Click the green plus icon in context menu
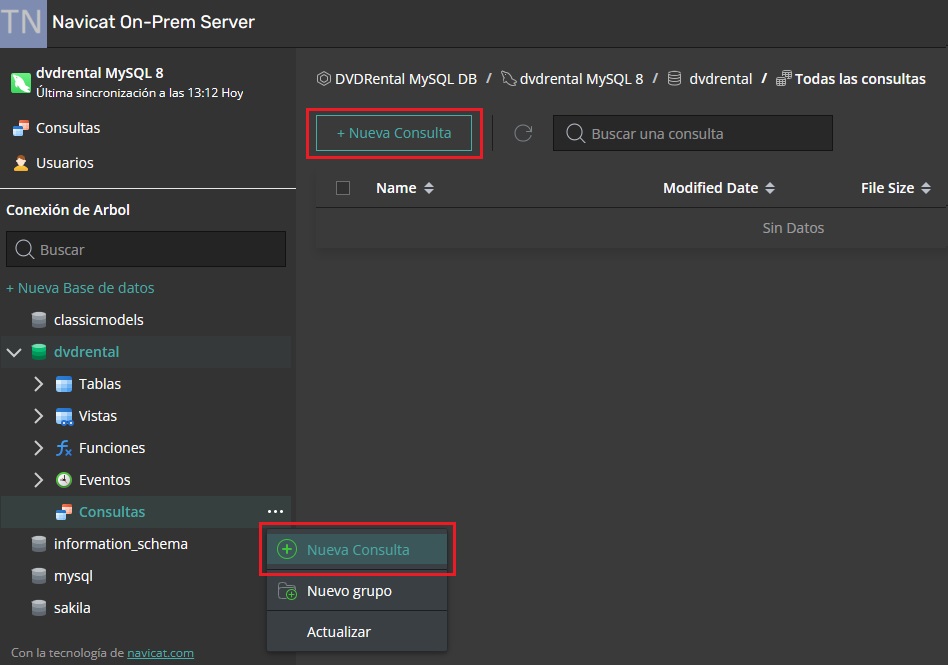The width and height of the screenshot is (948, 665). tap(287, 550)
